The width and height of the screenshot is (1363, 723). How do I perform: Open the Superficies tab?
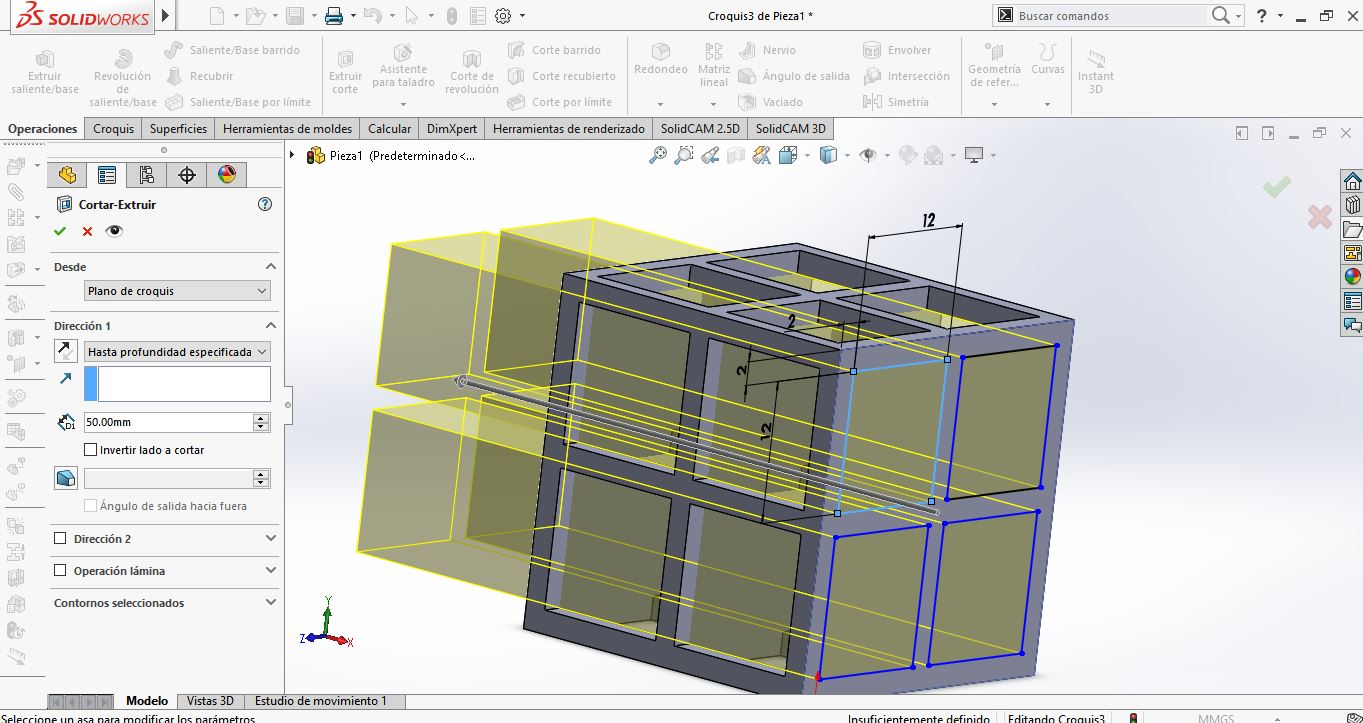pos(178,129)
